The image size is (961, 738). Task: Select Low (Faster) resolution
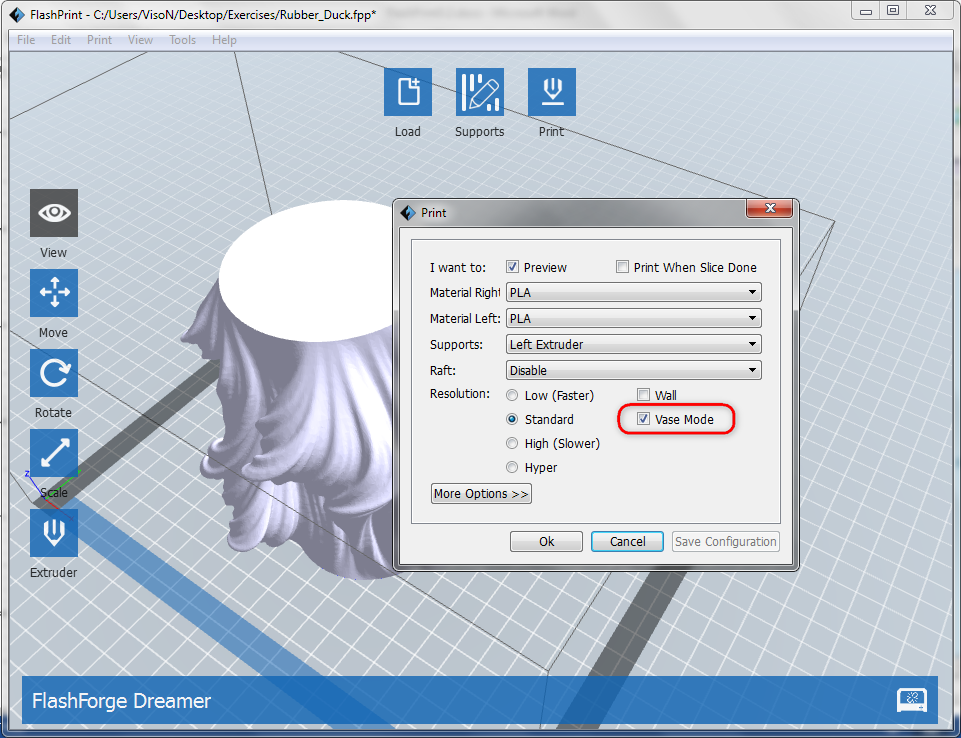(512, 395)
